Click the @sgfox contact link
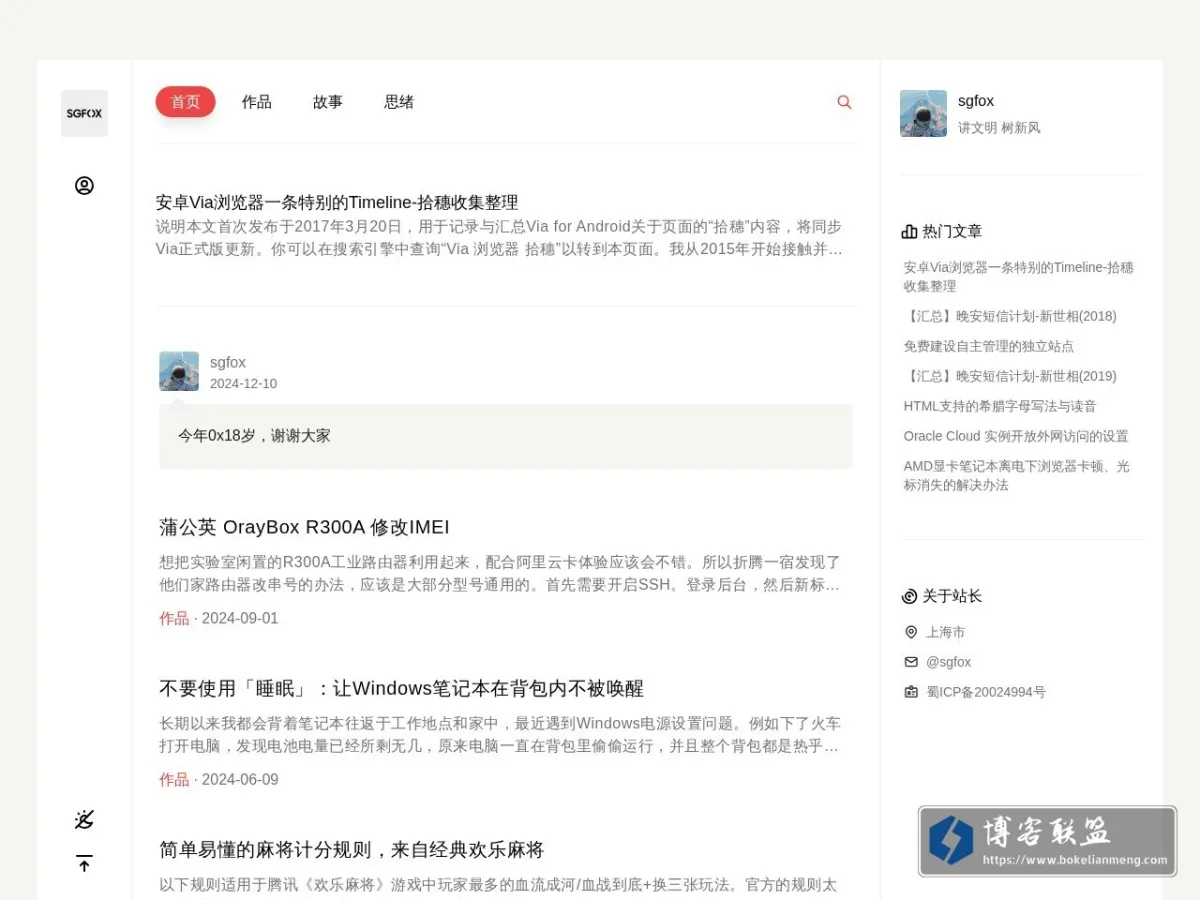 [x=949, y=662]
